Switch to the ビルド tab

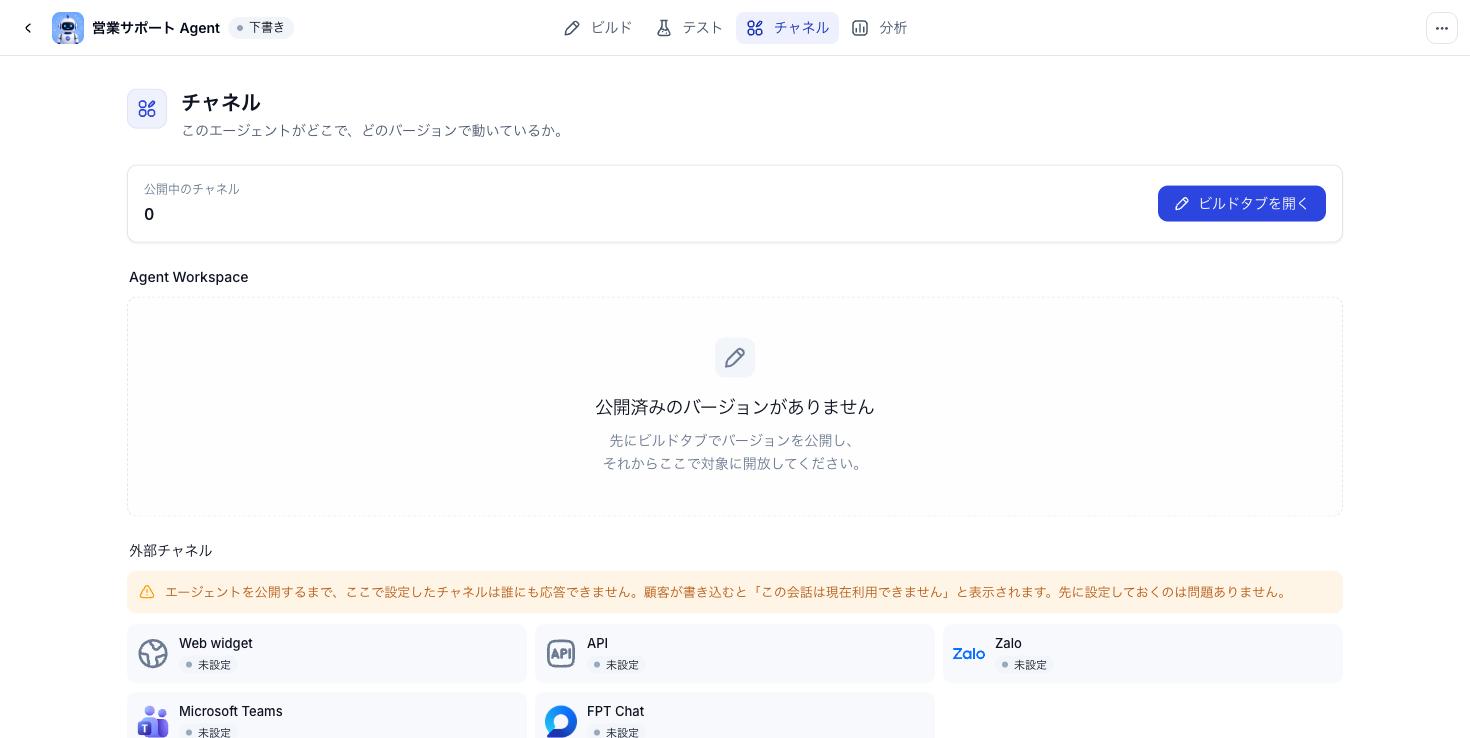coord(598,28)
